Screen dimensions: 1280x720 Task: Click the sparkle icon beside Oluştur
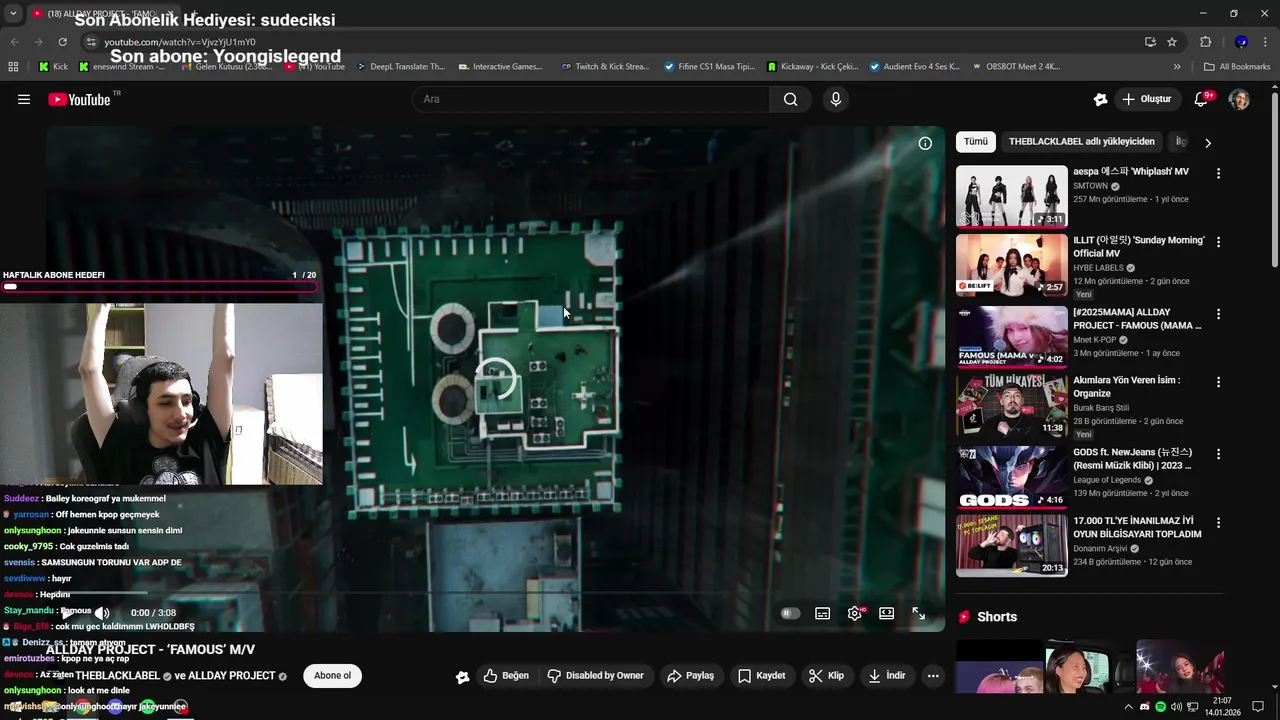click(1100, 99)
